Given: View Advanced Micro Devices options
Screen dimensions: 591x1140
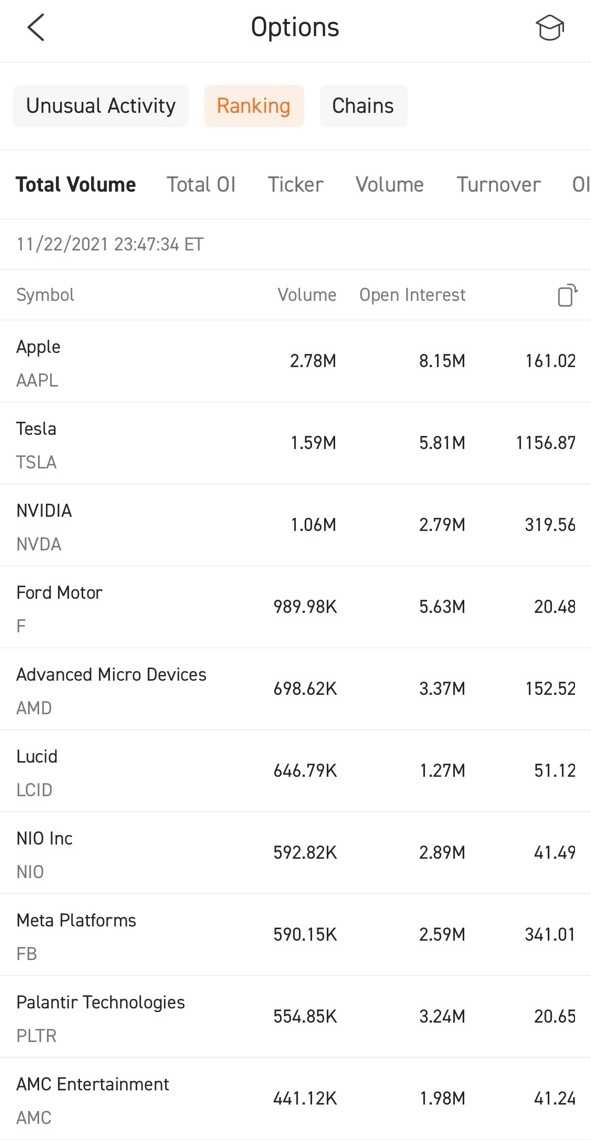Looking at the screenshot, I should tap(295, 690).
